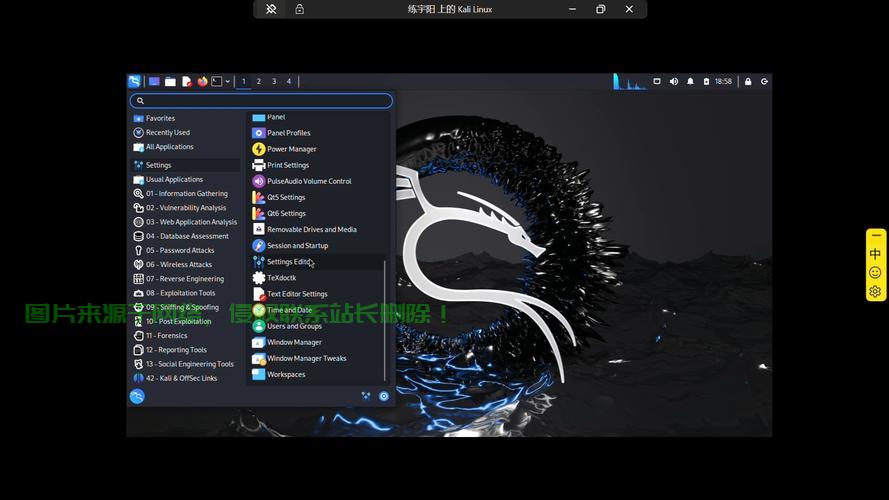Image resolution: width=889 pixels, height=500 pixels.
Task: Open 13 - Social Engineering Tools category
Action: point(186,364)
